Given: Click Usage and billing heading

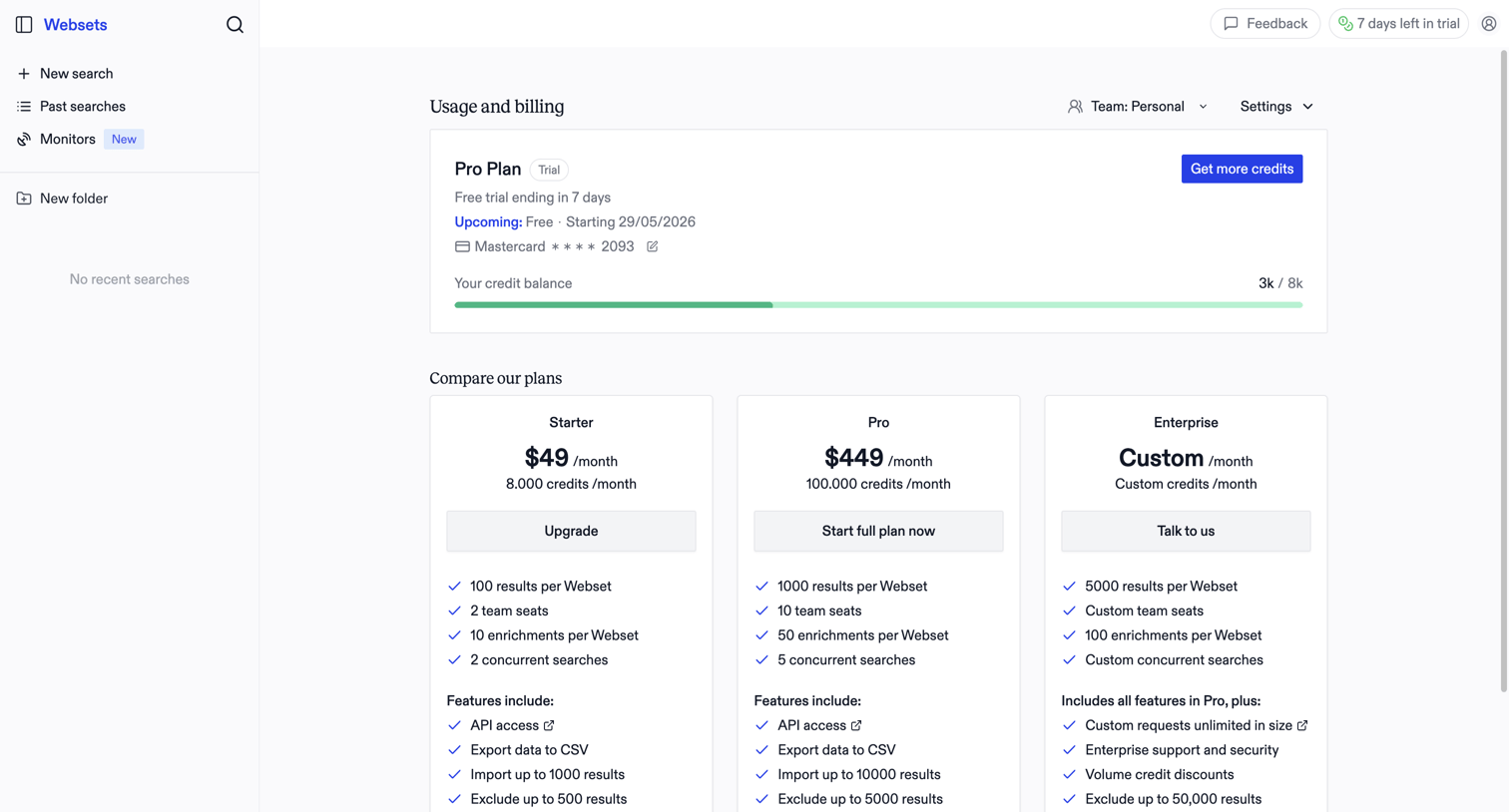Looking at the screenshot, I should pos(497,107).
